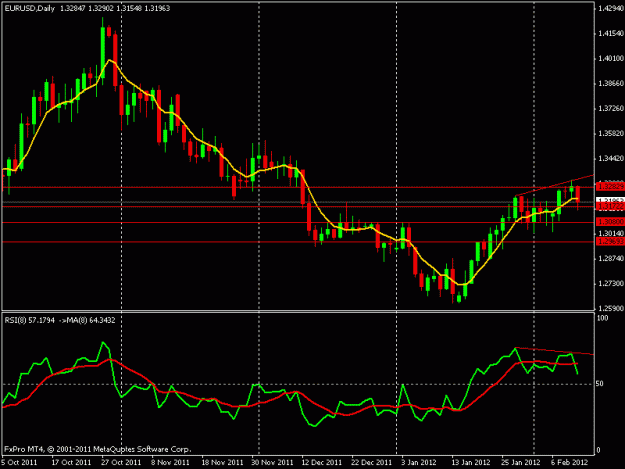This screenshot has width=625, height=469.
Task: Click the 25 Jan 2012 date label
Action: 521,463
